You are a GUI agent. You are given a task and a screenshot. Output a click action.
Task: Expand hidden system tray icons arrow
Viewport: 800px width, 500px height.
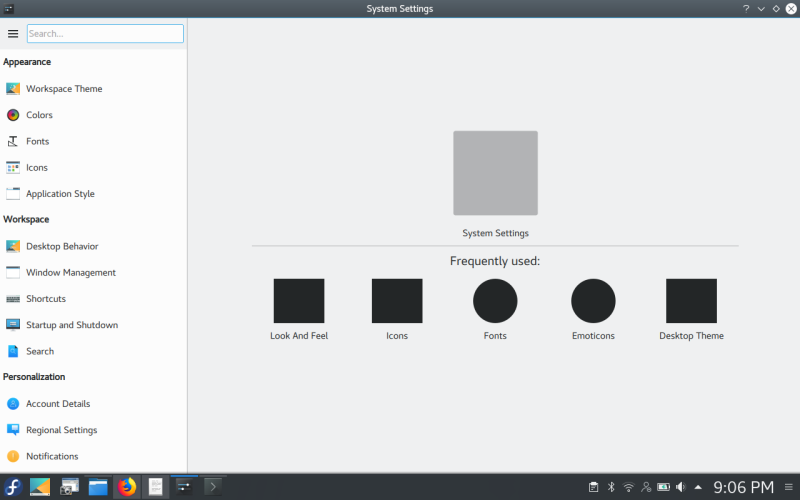coord(697,487)
